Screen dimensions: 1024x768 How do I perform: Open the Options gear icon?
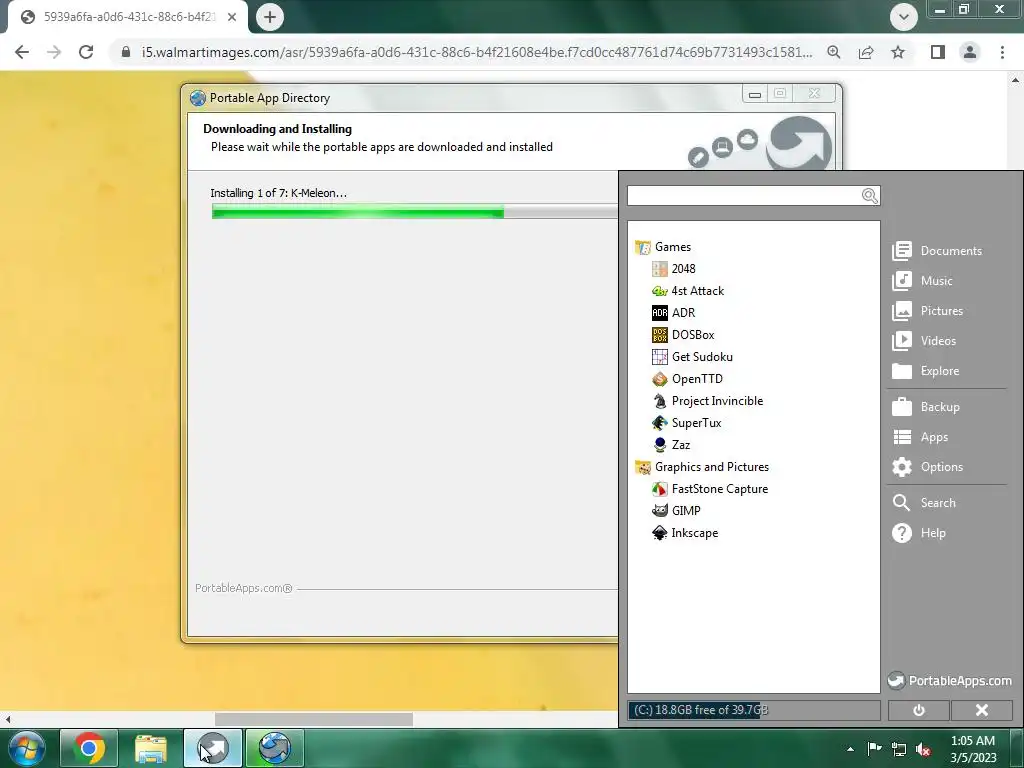902,467
